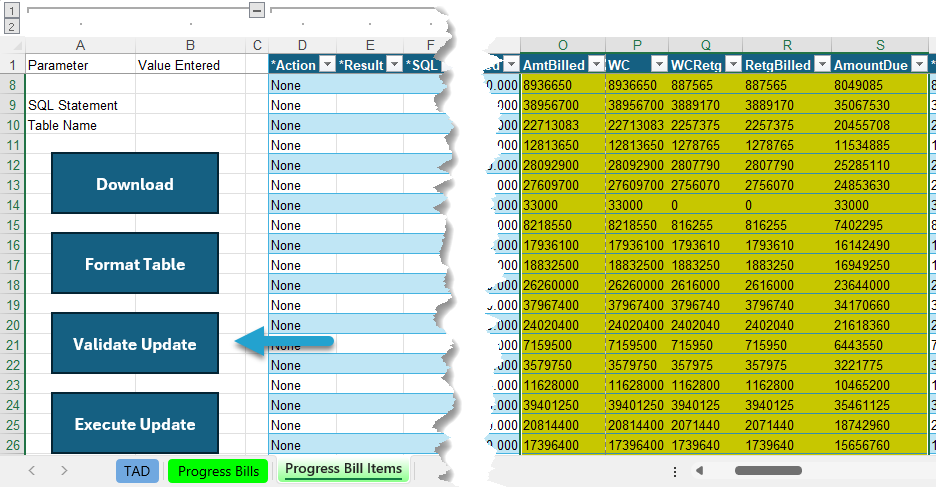936x487 pixels.
Task: Select row 9 header
Action: pos(13,105)
